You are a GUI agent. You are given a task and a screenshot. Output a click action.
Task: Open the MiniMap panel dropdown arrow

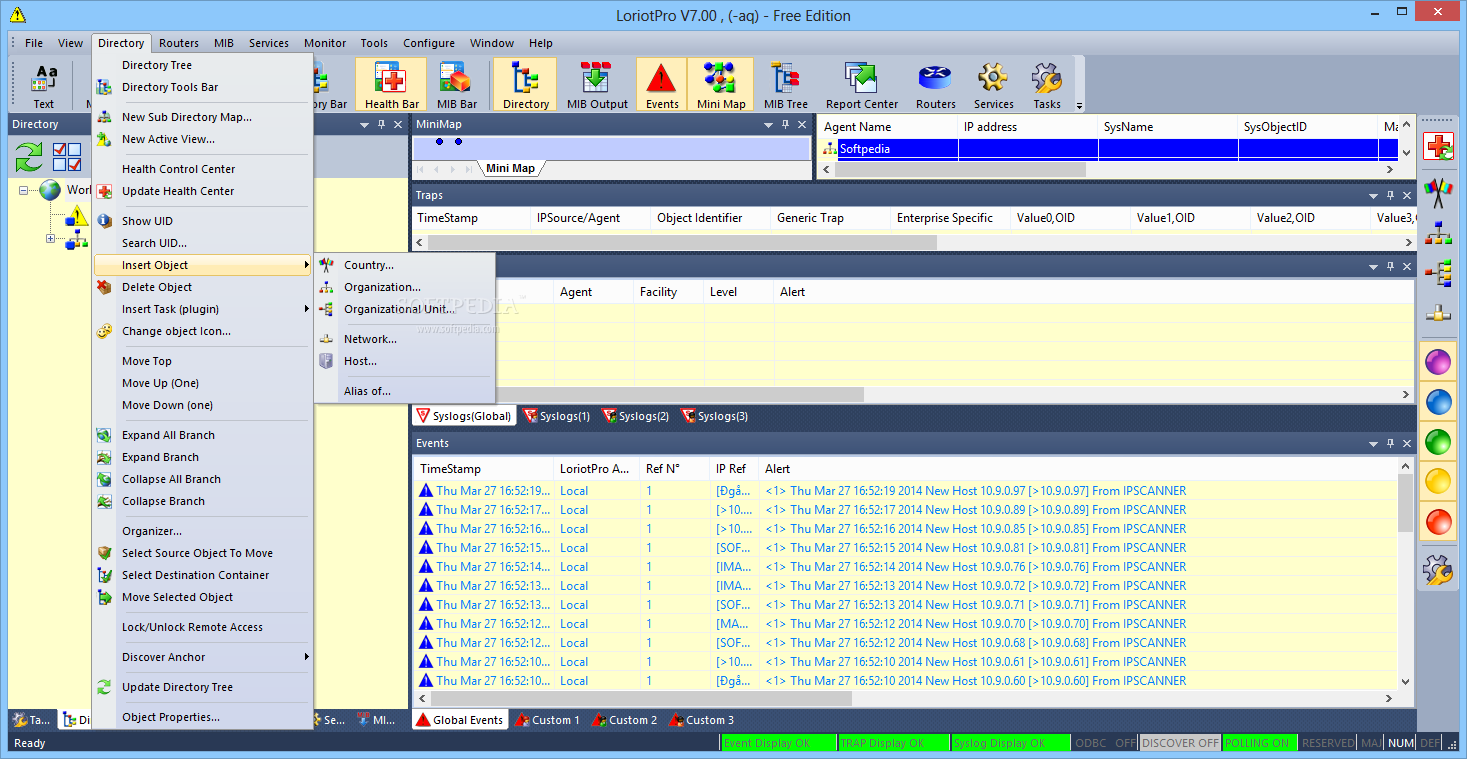(769, 125)
